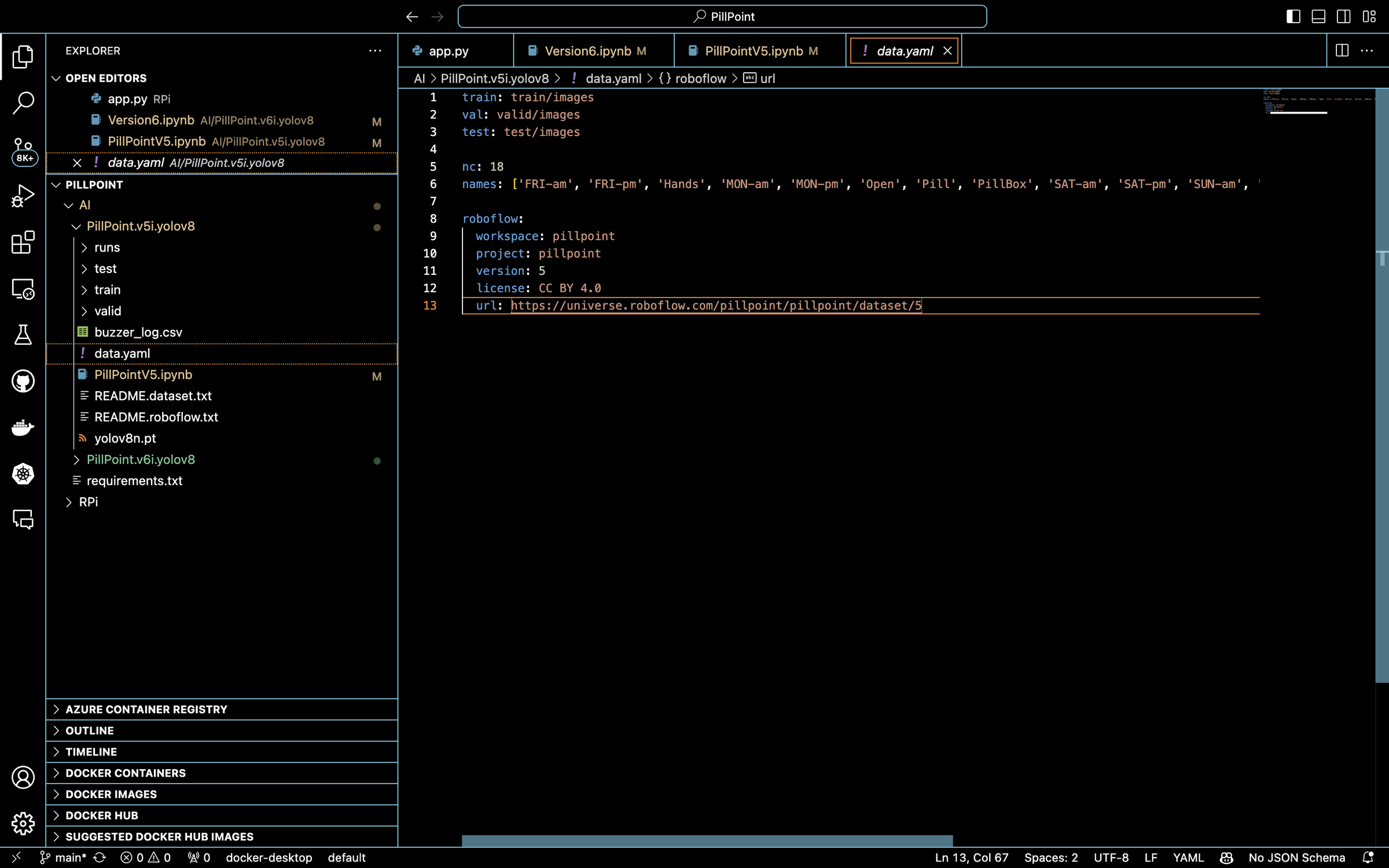Image resolution: width=1389 pixels, height=868 pixels.
Task: Open the Docker view icon
Action: coord(23,428)
